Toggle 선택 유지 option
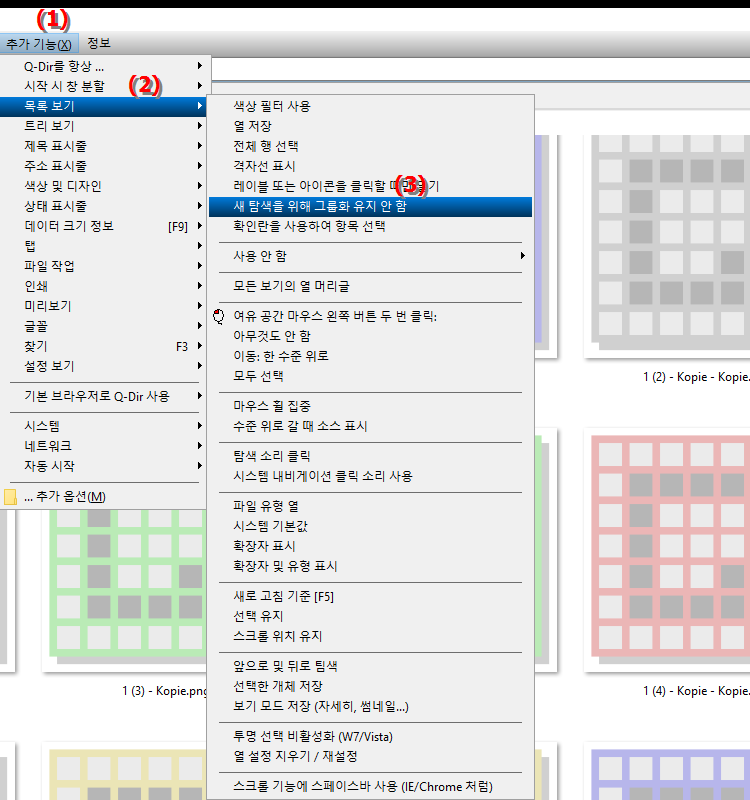 pos(370,616)
